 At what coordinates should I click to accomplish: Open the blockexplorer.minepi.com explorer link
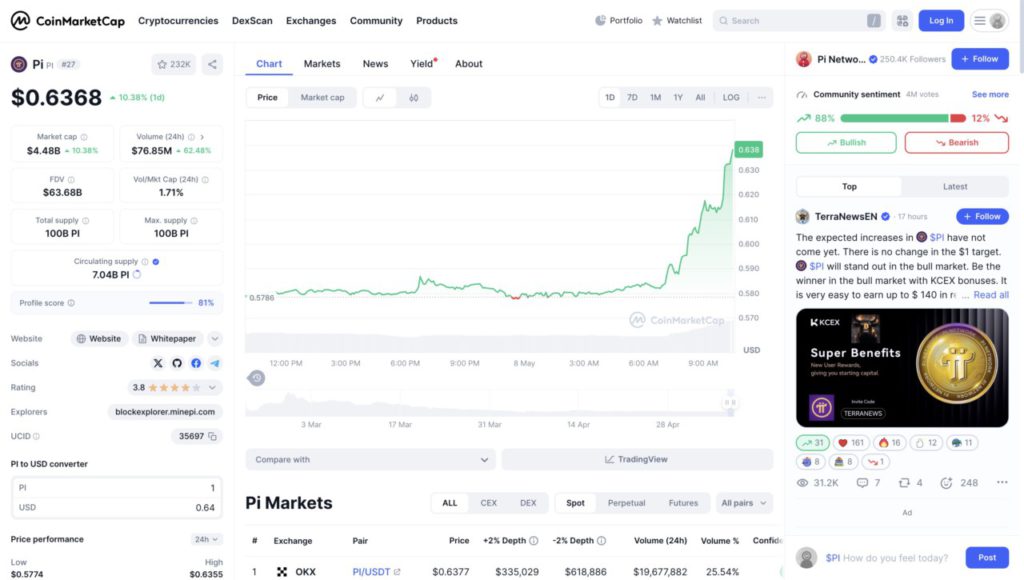click(164, 412)
